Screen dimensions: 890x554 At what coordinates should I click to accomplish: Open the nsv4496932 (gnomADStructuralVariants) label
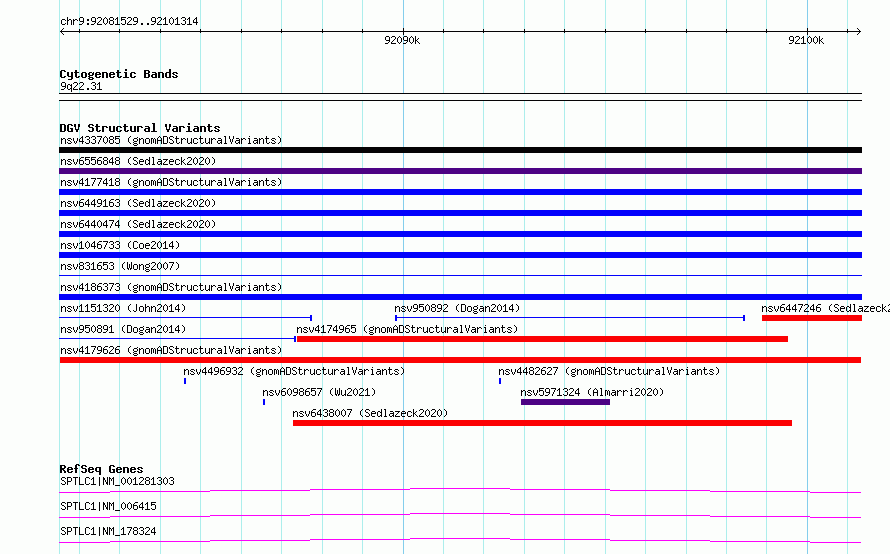[294, 371]
